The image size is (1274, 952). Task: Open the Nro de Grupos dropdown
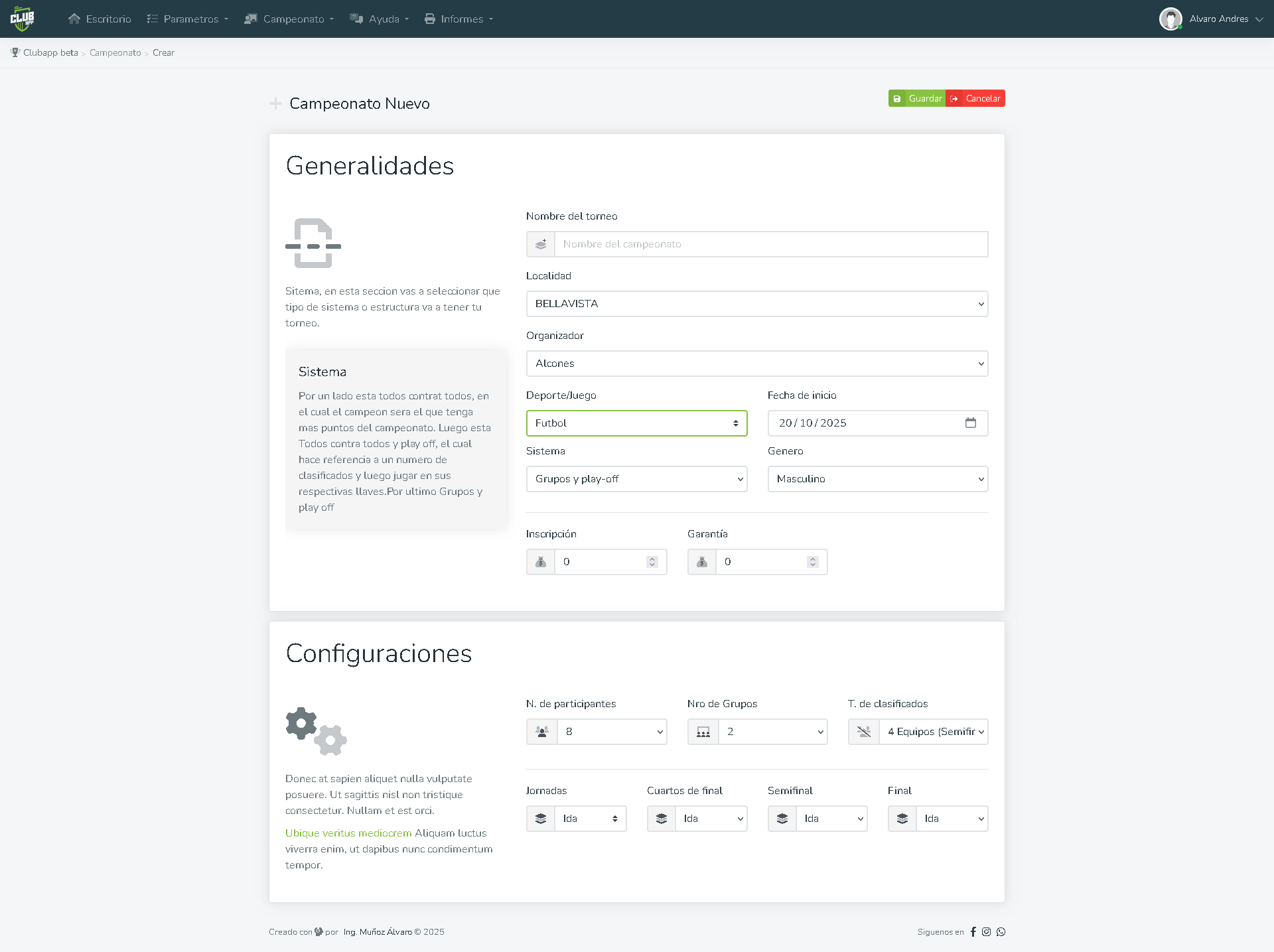(x=774, y=732)
